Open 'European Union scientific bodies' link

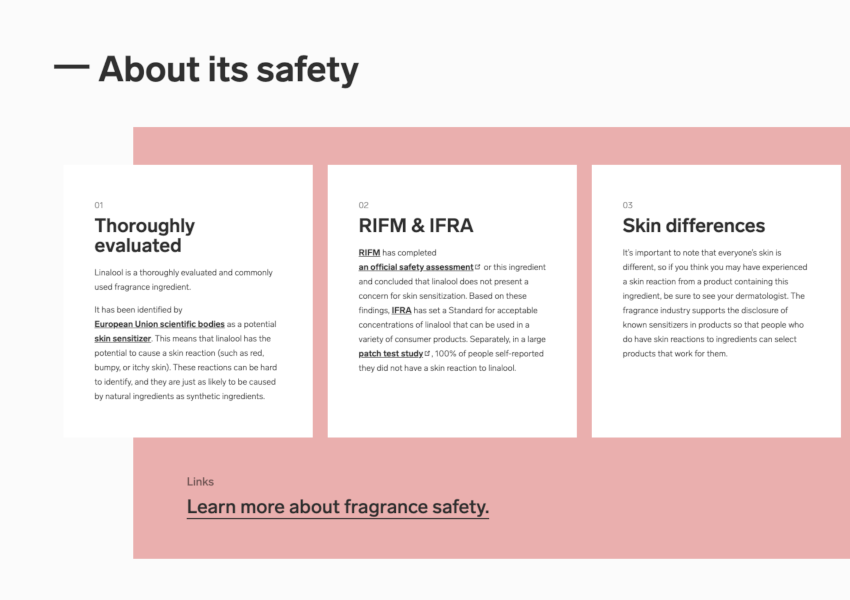point(159,324)
